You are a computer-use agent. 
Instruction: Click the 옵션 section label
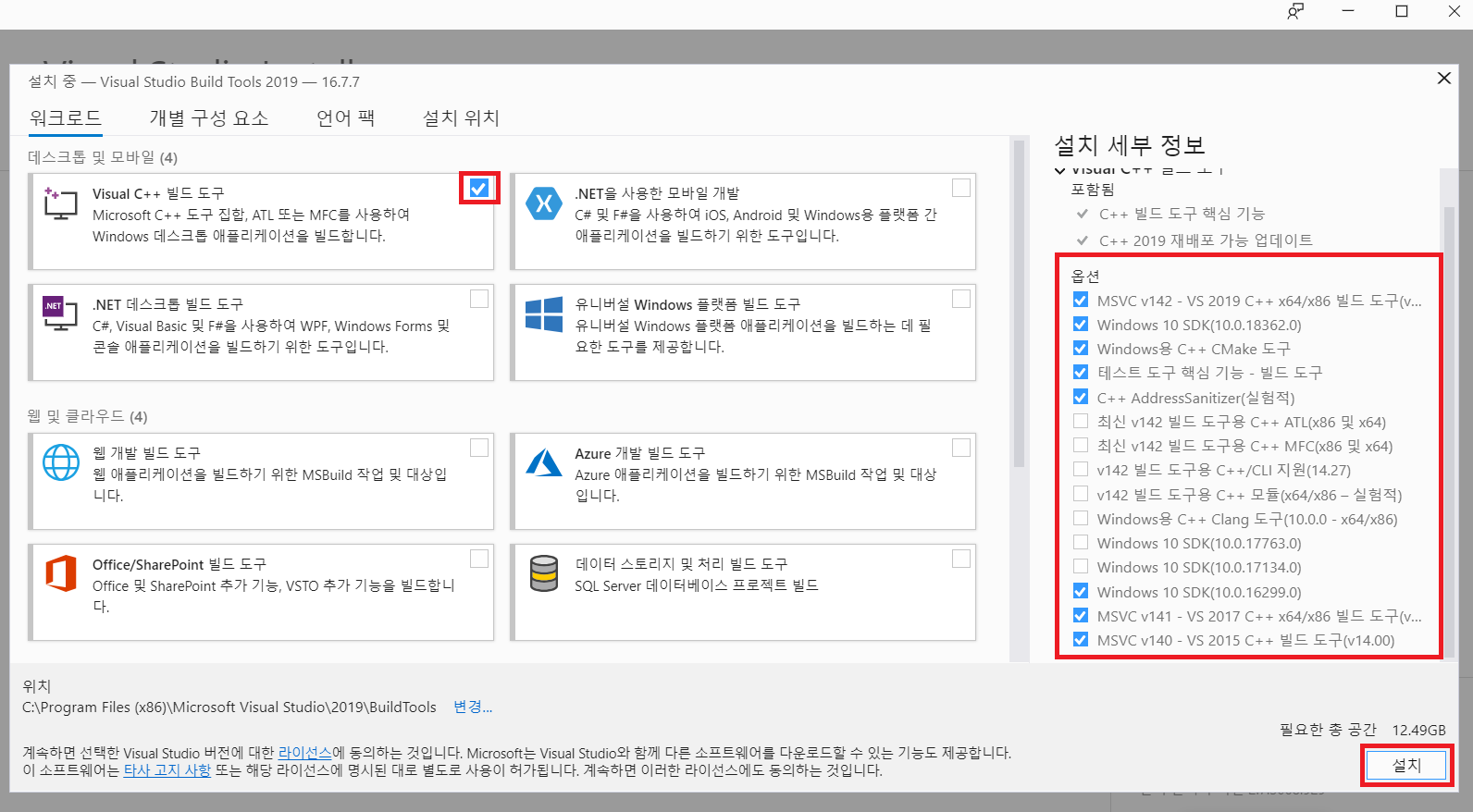point(1085,276)
